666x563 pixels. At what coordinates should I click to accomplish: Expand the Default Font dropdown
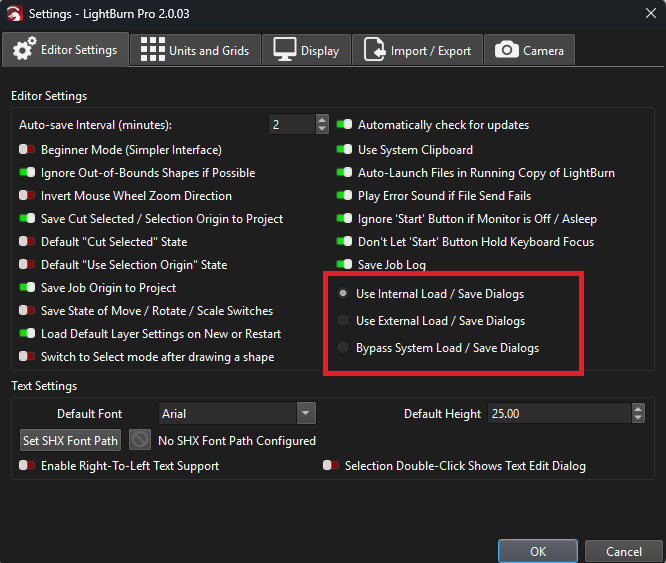(306, 413)
